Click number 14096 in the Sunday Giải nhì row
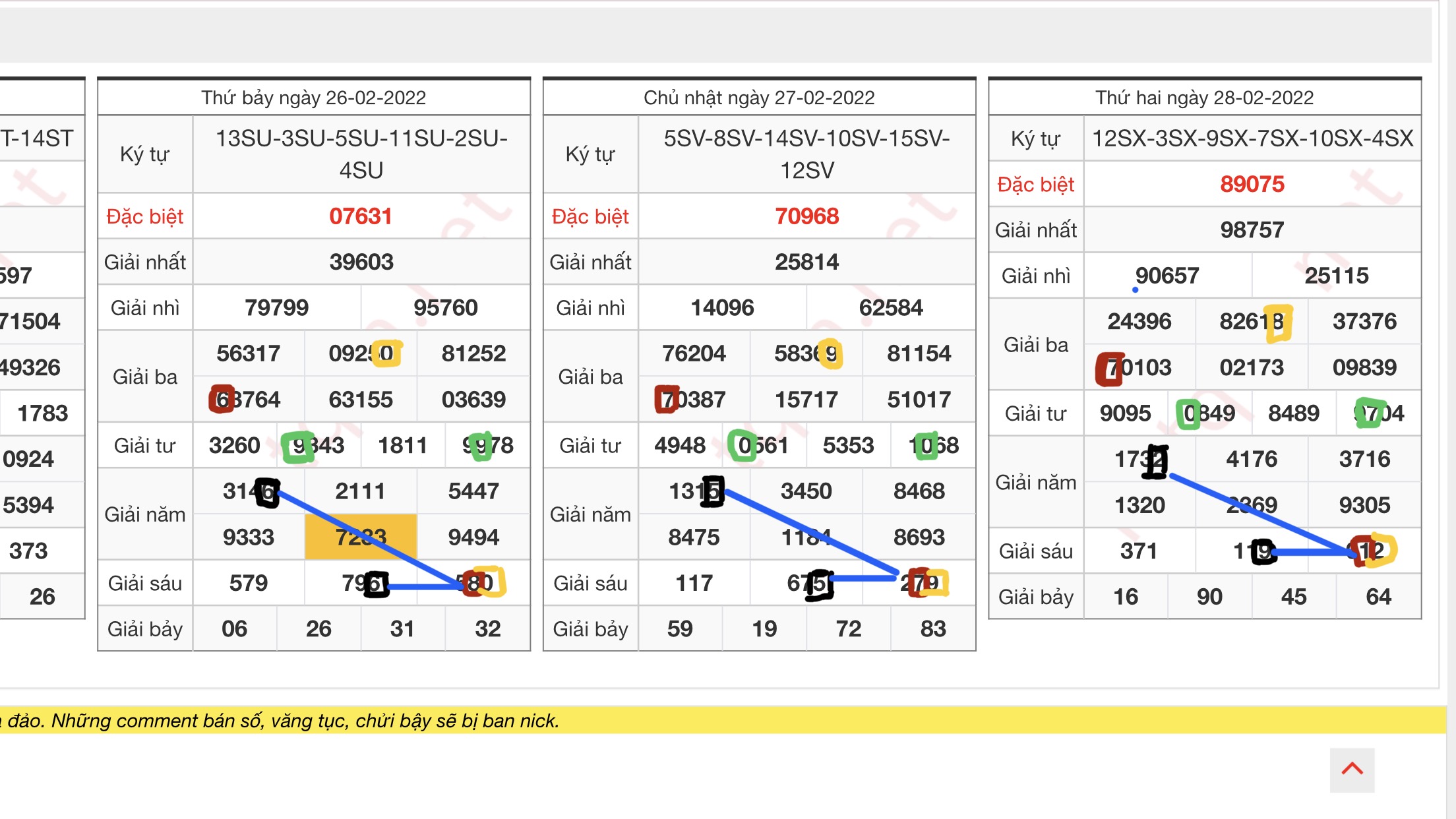This screenshot has width=1456, height=819. pos(722,307)
